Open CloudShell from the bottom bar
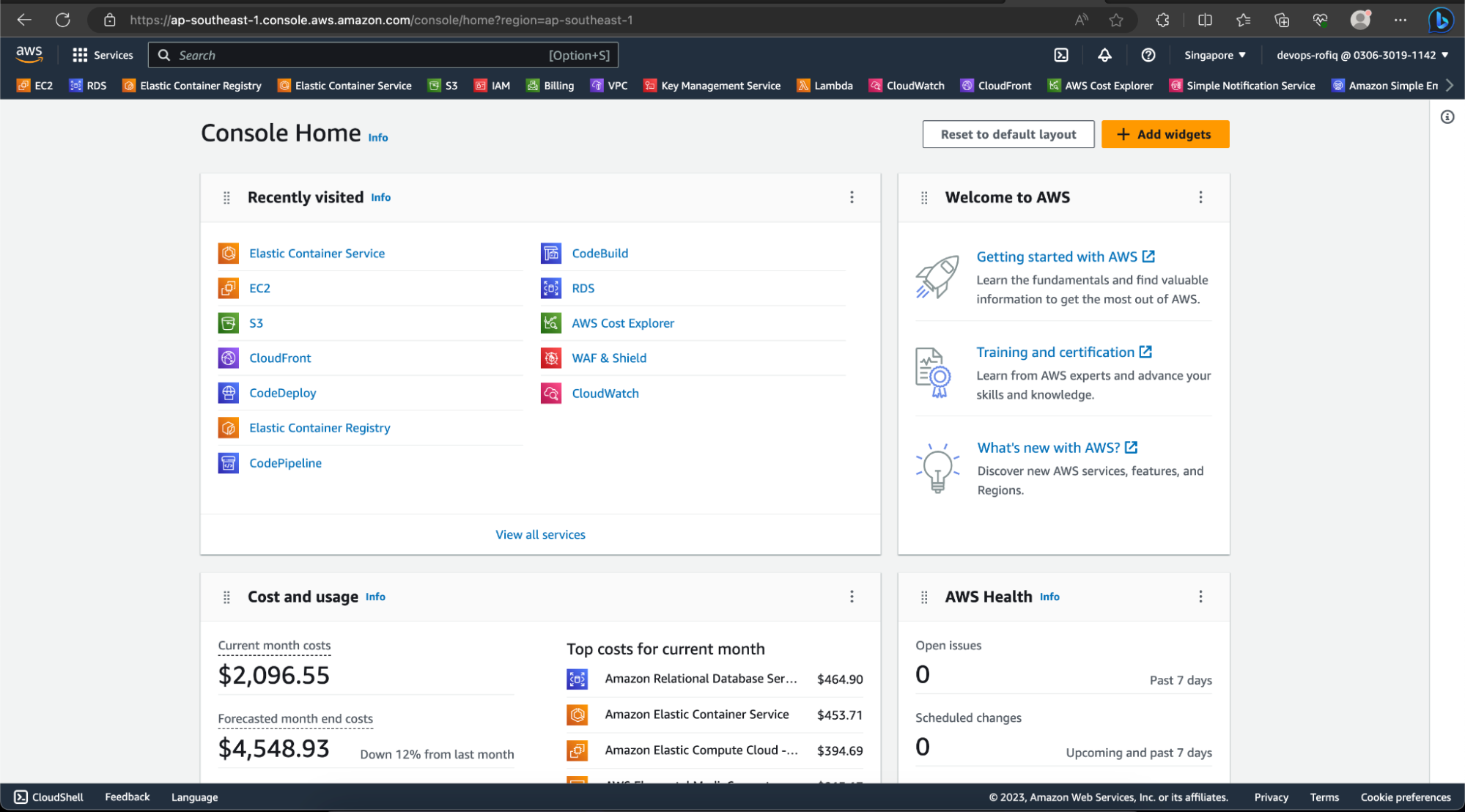The height and width of the screenshot is (812, 1465). click(x=49, y=797)
